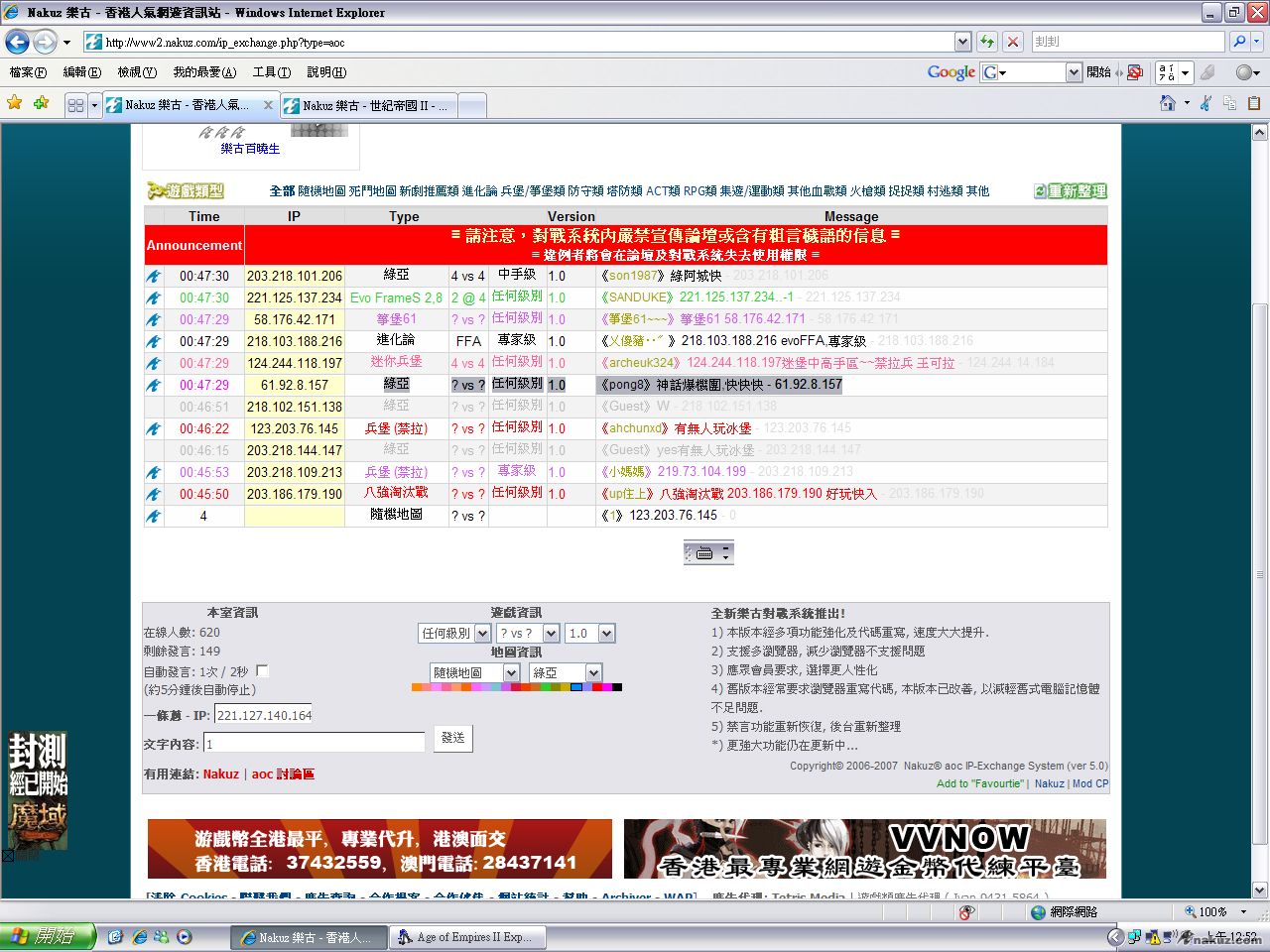Viewport: 1270px width, 952px height.
Task: Click the Copy toolbar icon
Action: pyautogui.click(x=1230, y=103)
